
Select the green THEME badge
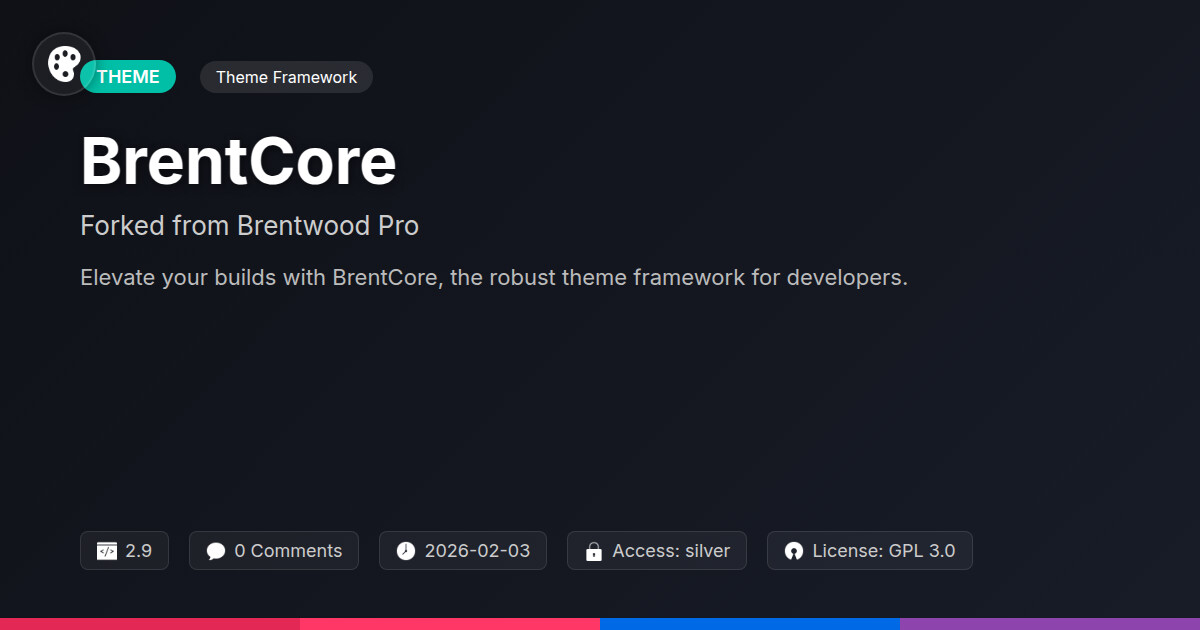130,77
